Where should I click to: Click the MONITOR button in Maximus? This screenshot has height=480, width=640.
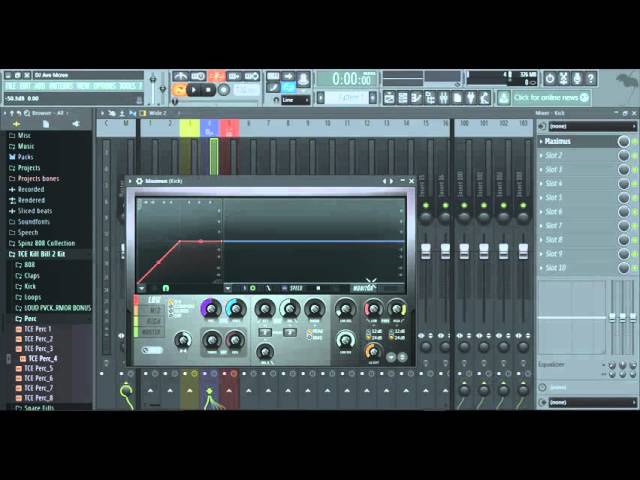363,289
